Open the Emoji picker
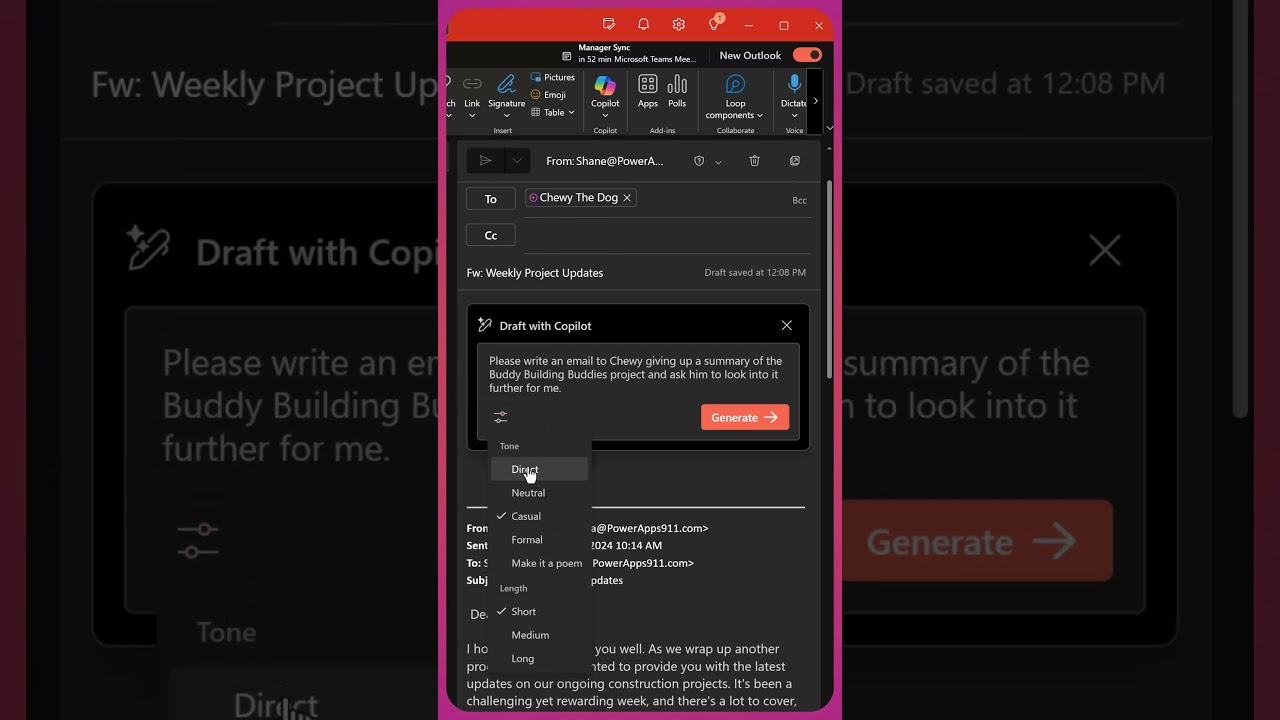1280x720 pixels. (548, 95)
